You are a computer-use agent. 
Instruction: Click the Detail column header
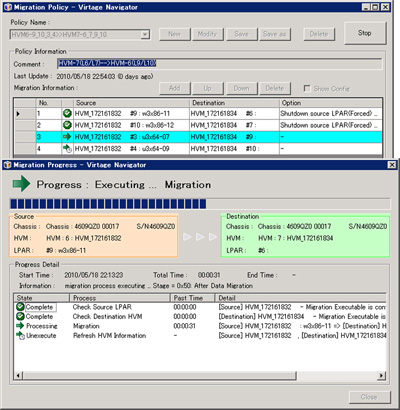pyautogui.click(x=301, y=298)
